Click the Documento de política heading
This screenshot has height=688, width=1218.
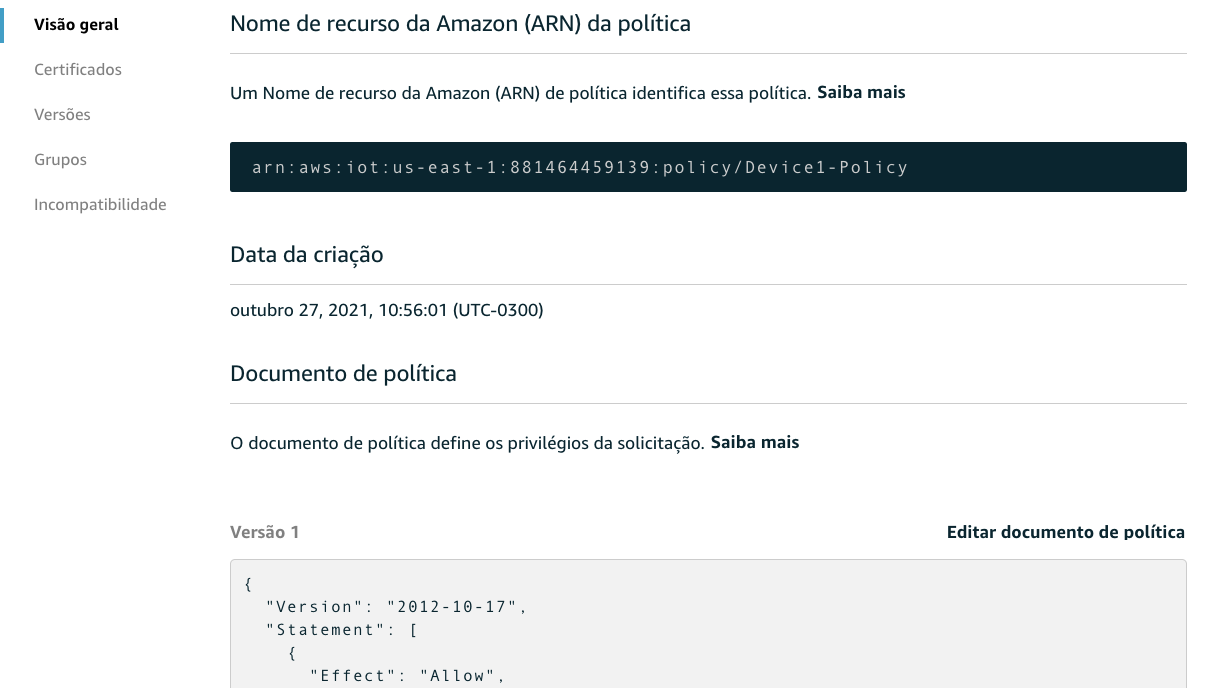[x=343, y=374]
